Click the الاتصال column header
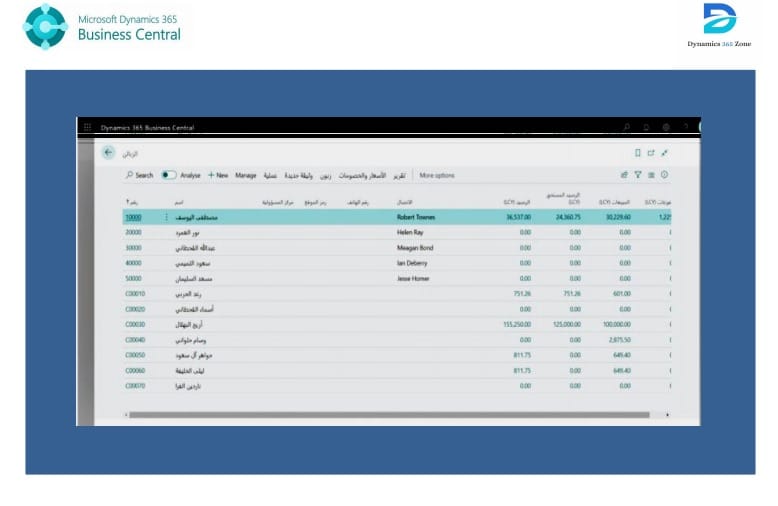The image size is (778, 506). (405, 202)
